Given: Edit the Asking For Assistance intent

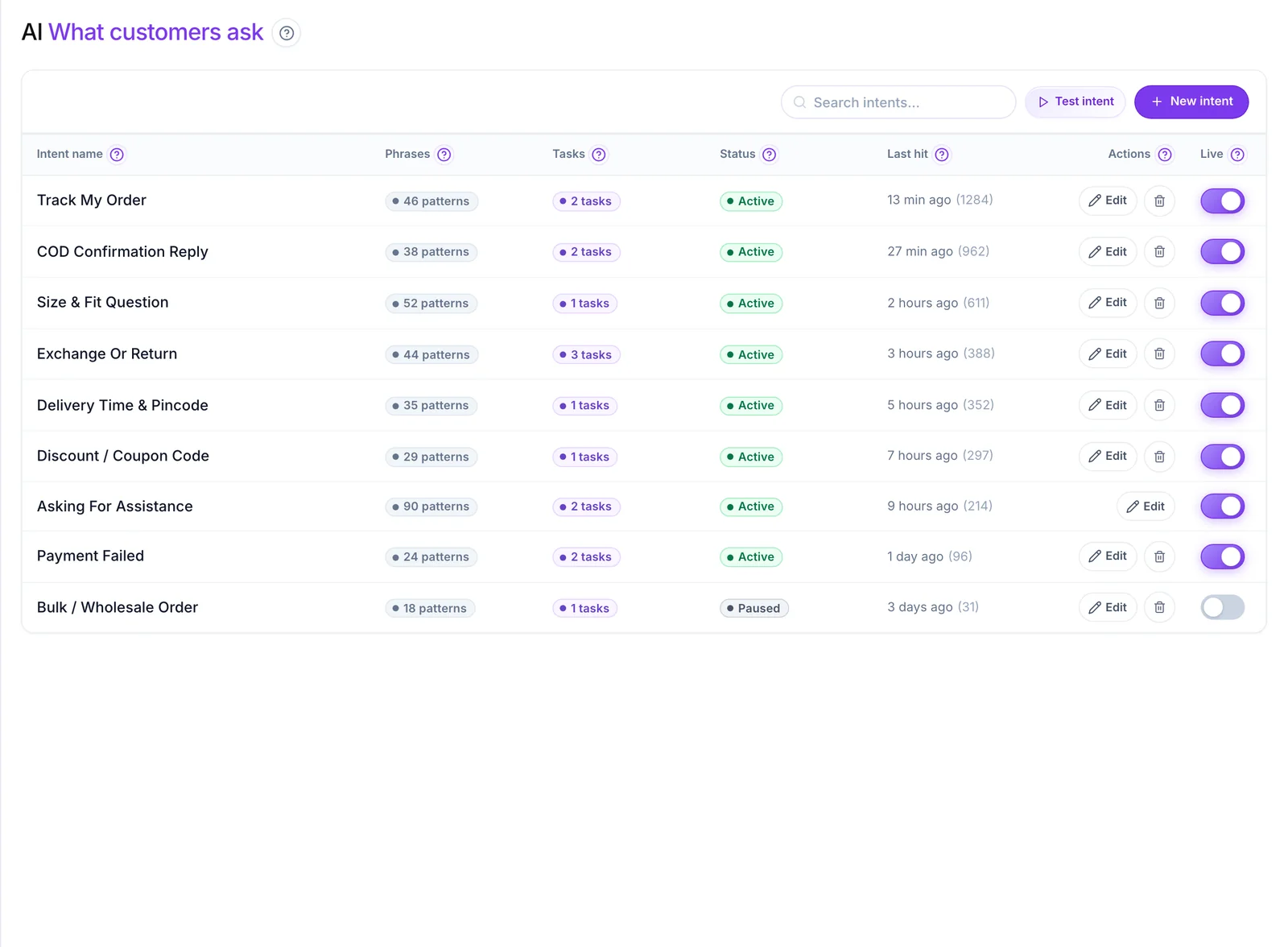Looking at the screenshot, I should pos(1146,507).
